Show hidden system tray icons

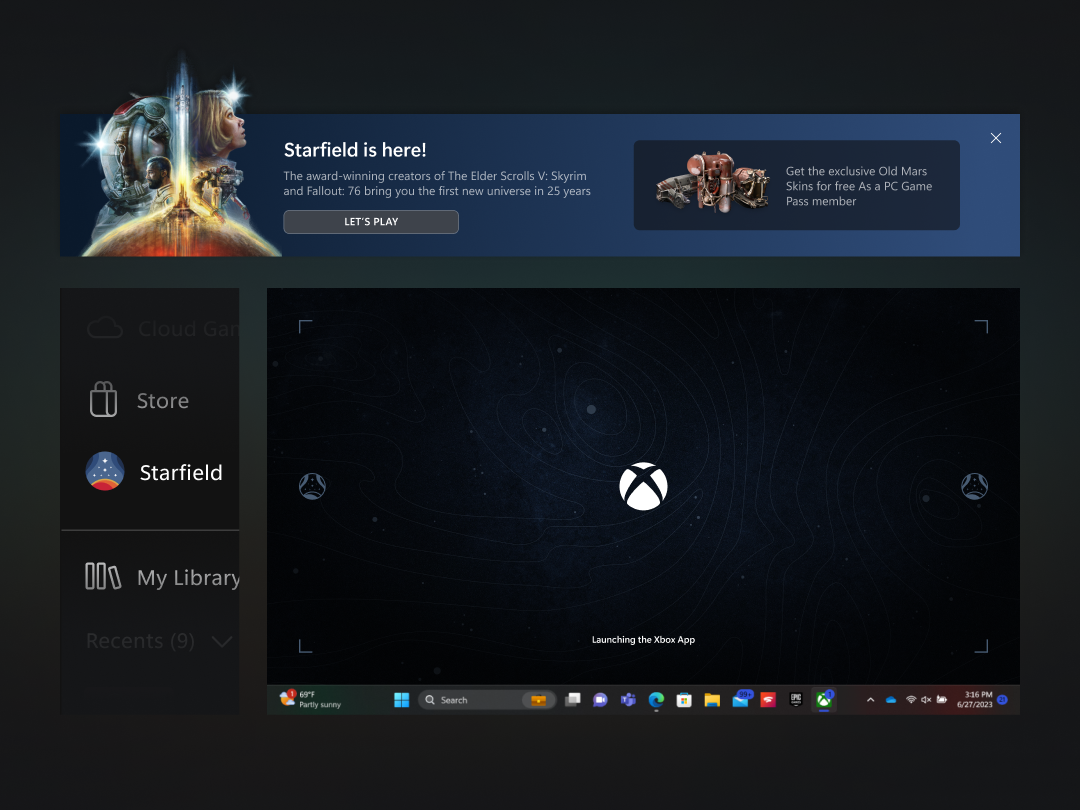(871, 700)
